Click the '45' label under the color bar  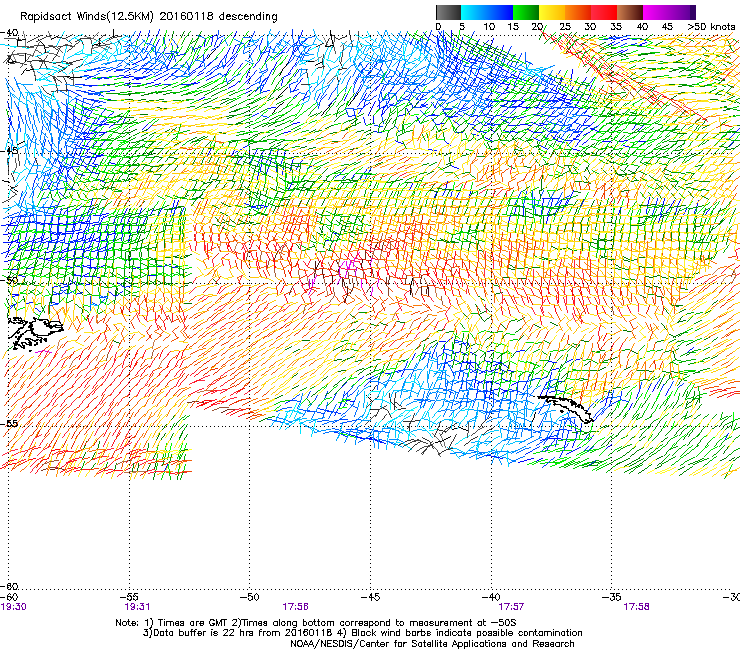tap(667, 27)
